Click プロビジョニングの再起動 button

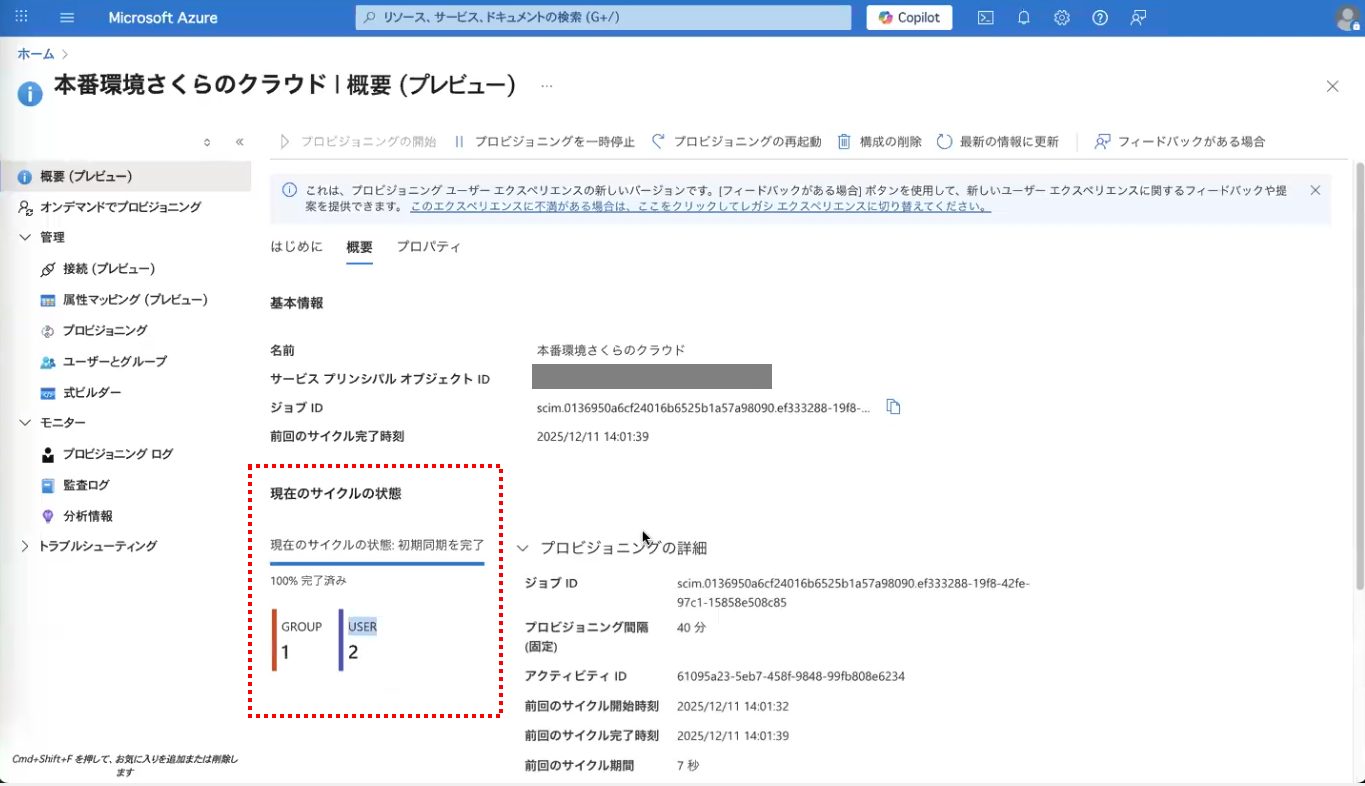tap(736, 142)
